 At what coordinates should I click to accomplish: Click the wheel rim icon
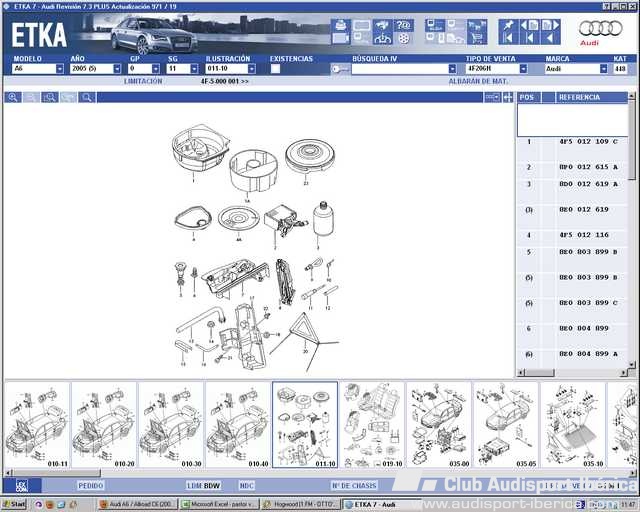403,38
